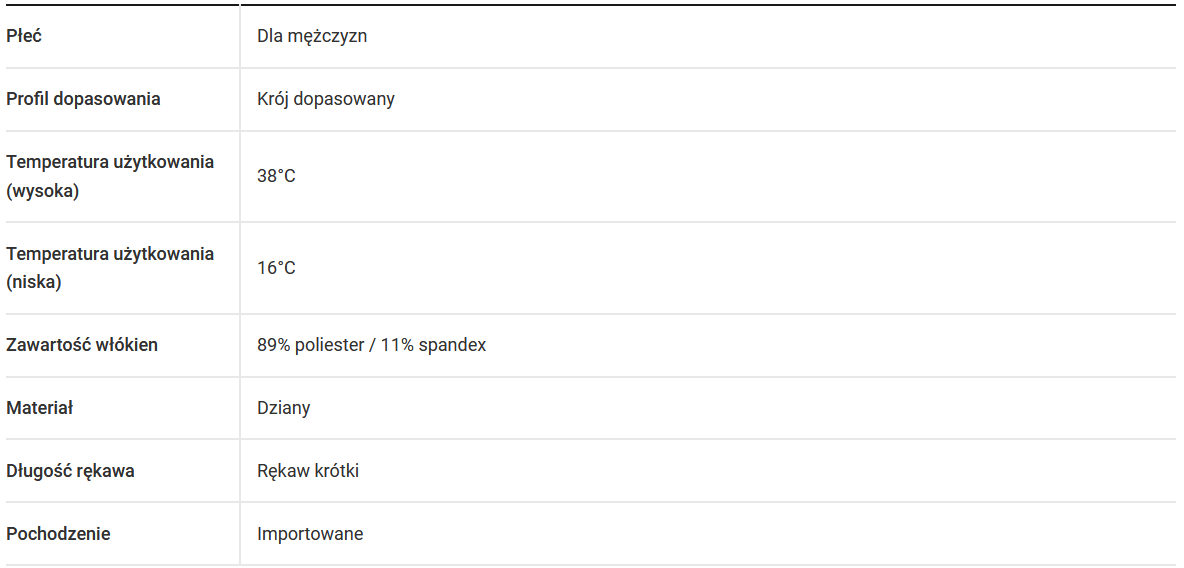Select the 'Dla mężczyzn' value text

312,36
